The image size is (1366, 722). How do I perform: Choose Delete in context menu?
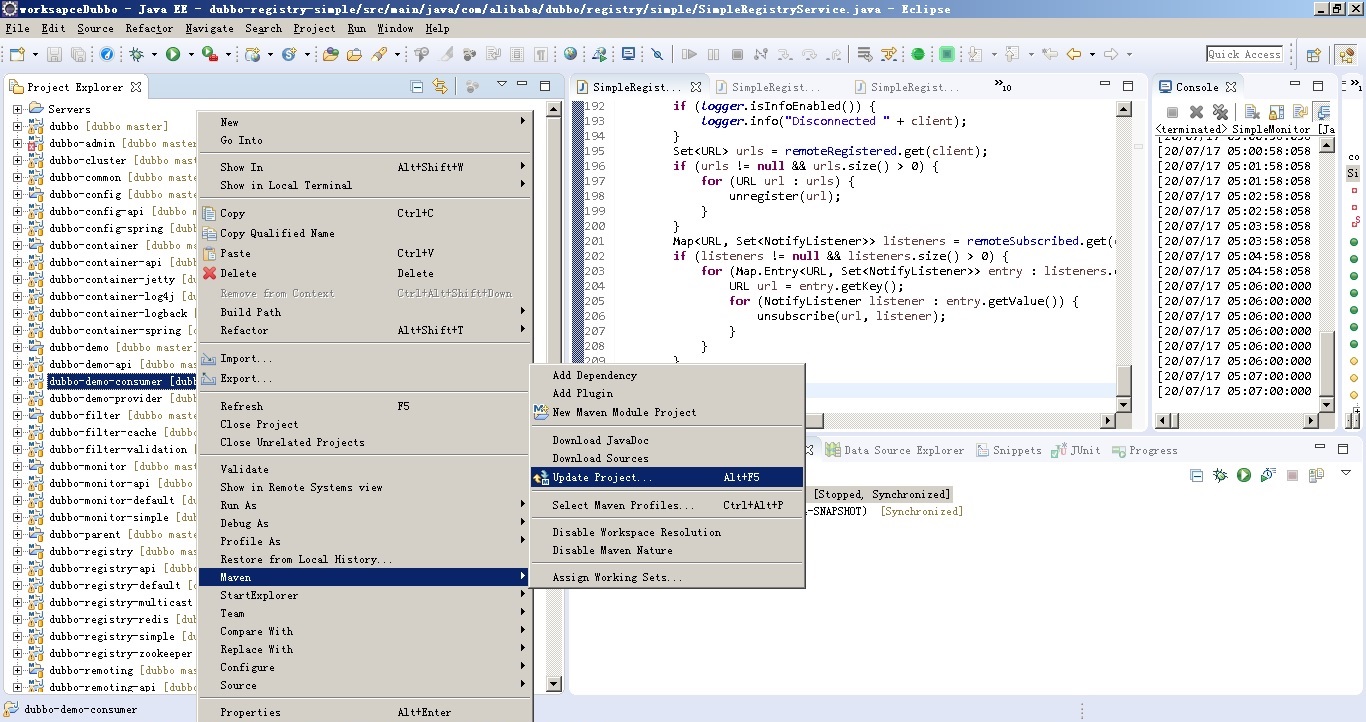(365, 273)
